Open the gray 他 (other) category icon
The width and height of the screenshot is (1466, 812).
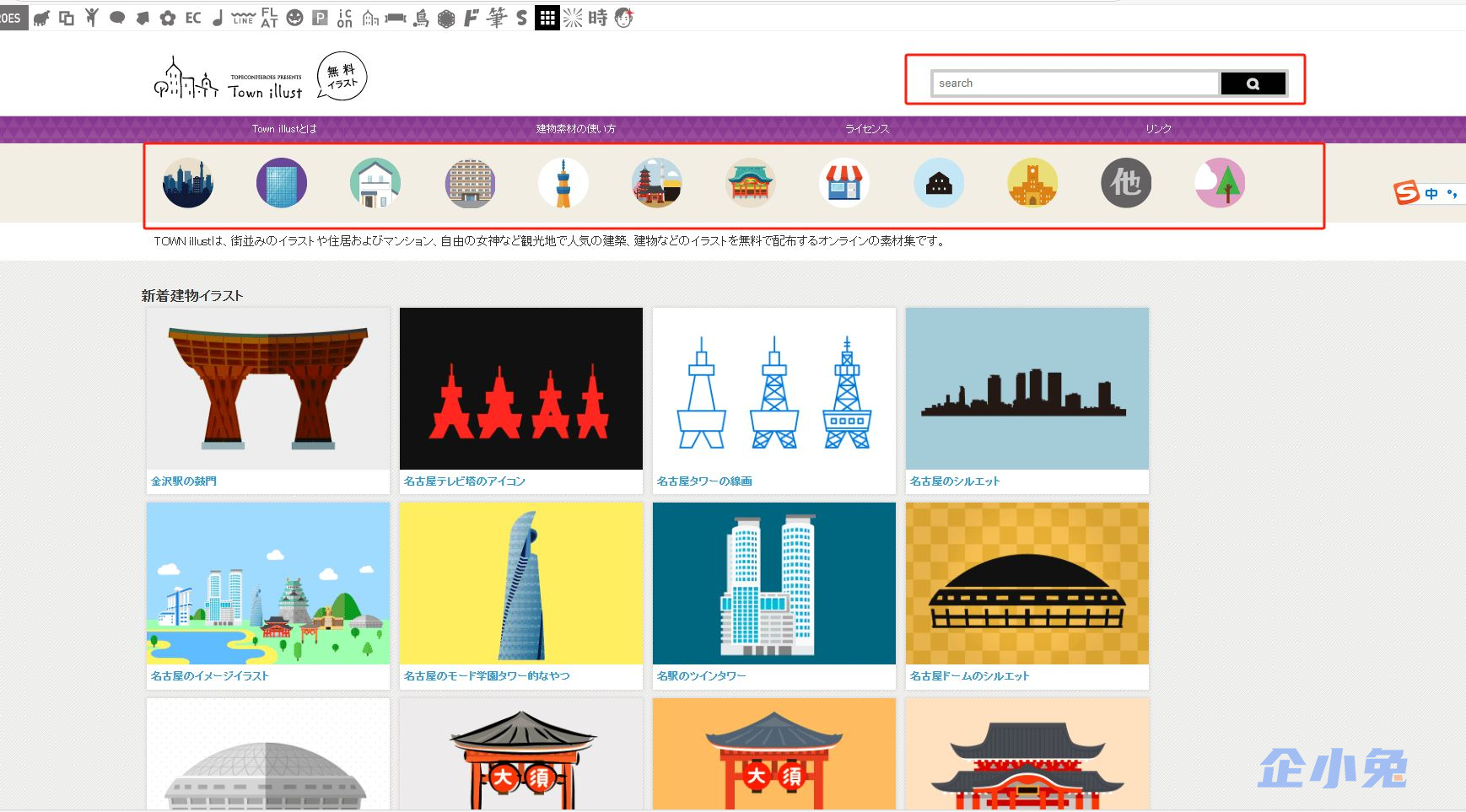(x=1126, y=183)
